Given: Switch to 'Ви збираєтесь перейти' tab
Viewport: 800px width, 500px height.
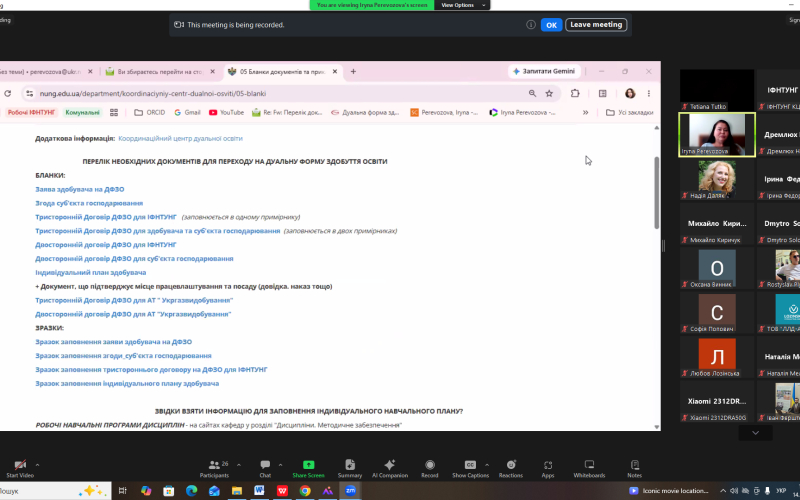Looking at the screenshot, I should pos(160,72).
